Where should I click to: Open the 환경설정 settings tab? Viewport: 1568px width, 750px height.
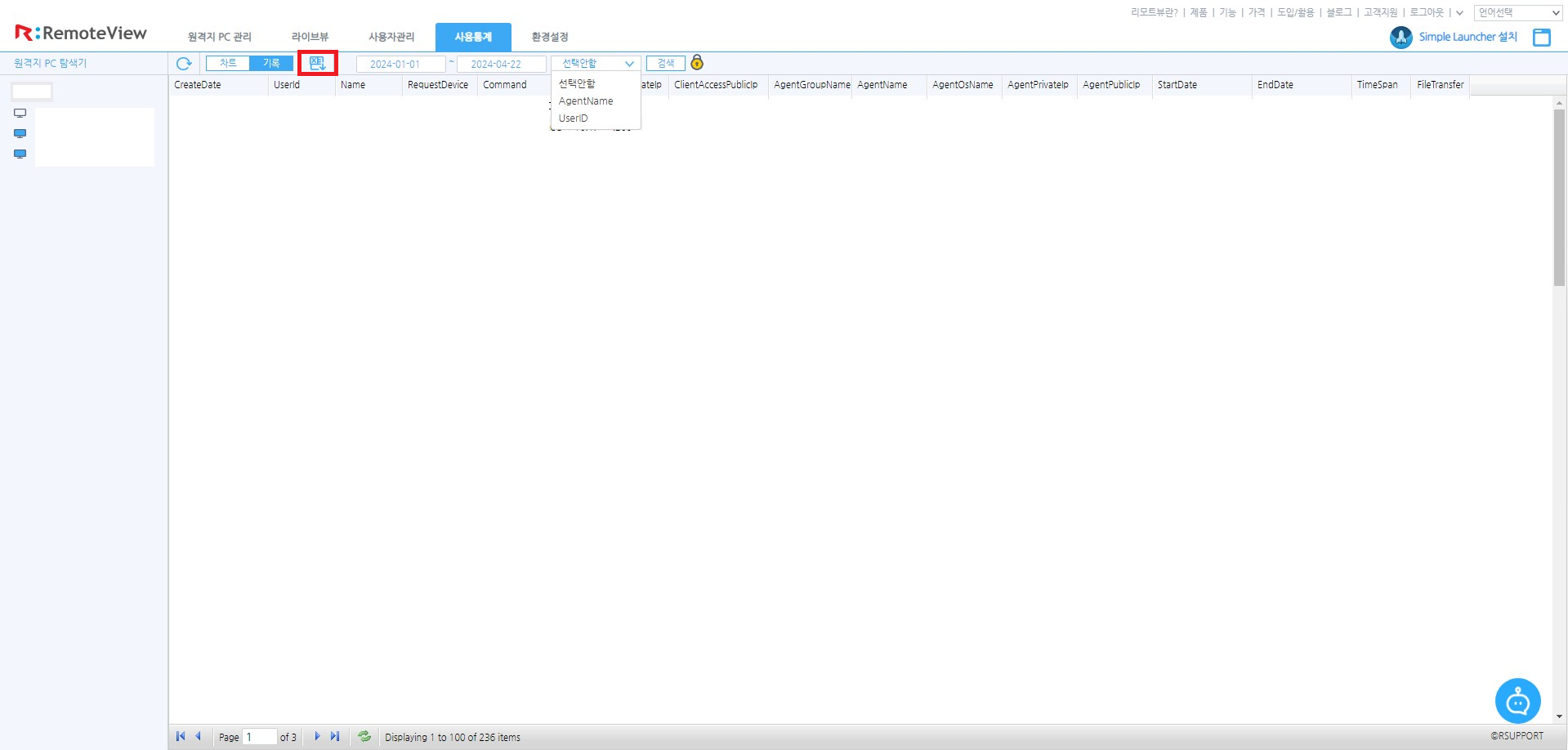click(x=549, y=37)
